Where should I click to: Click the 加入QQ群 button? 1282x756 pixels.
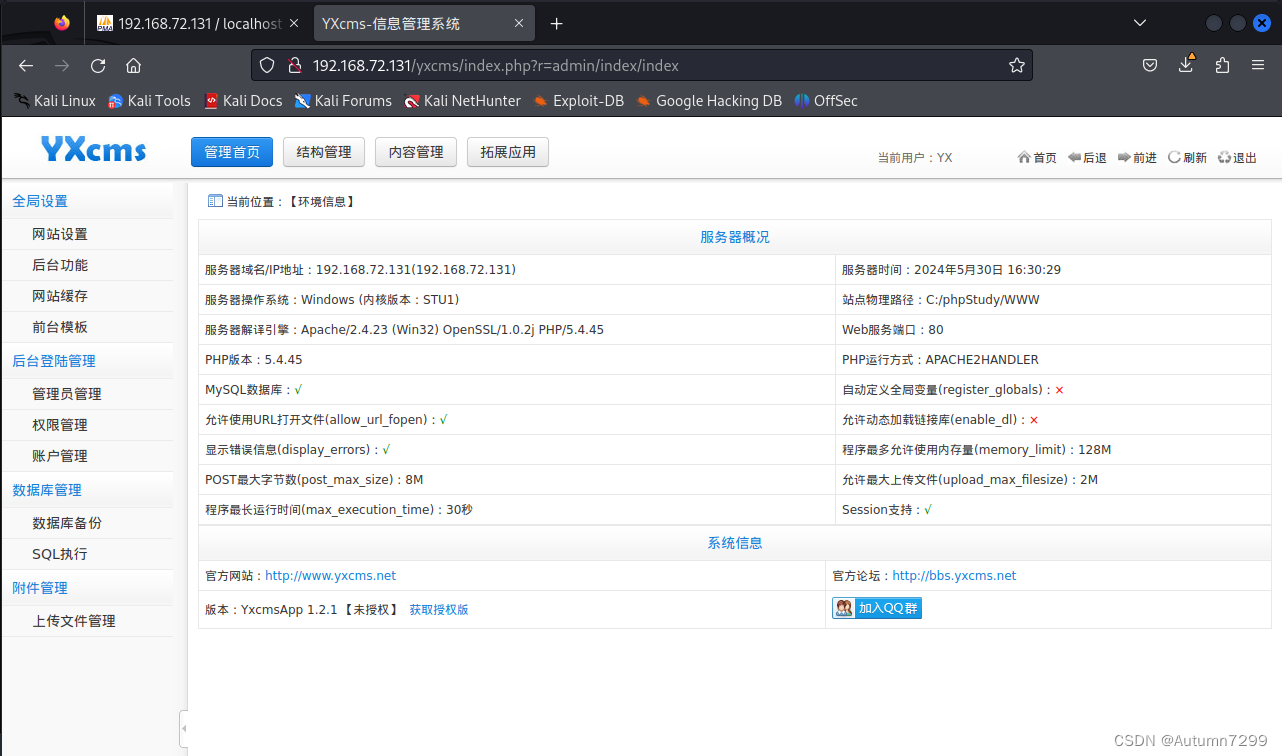[x=877, y=608]
